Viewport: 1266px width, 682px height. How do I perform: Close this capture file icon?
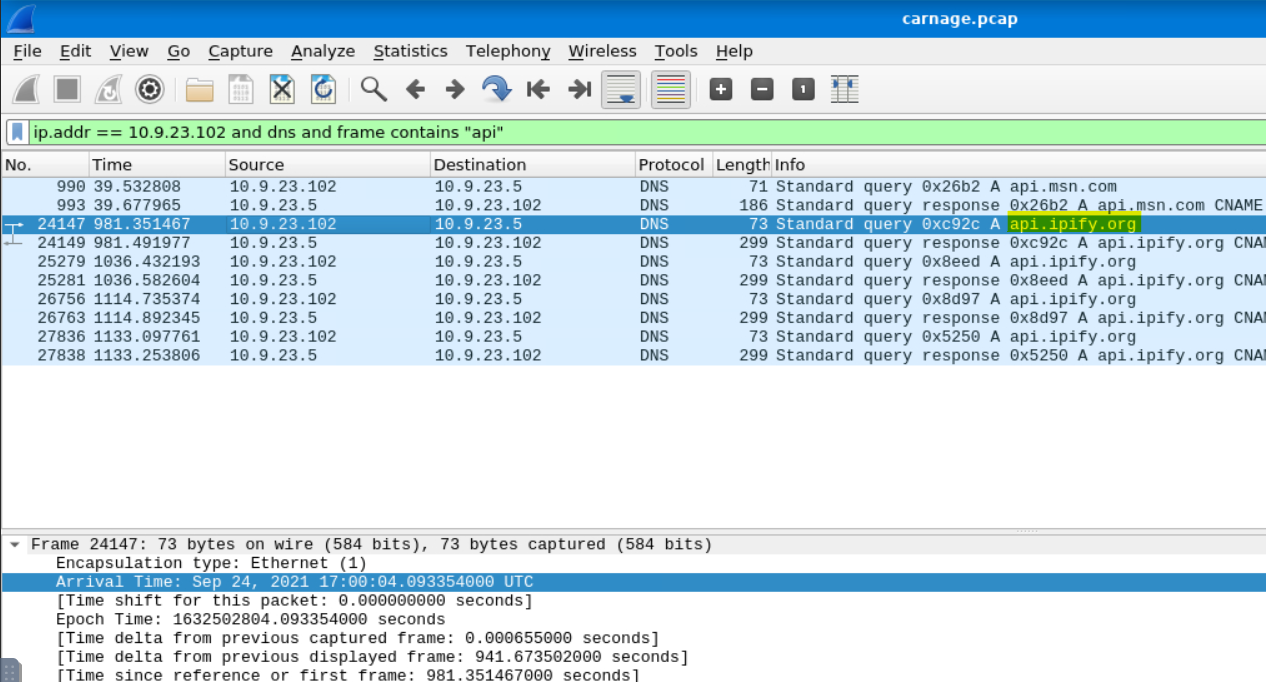click(x=283, y=90)
